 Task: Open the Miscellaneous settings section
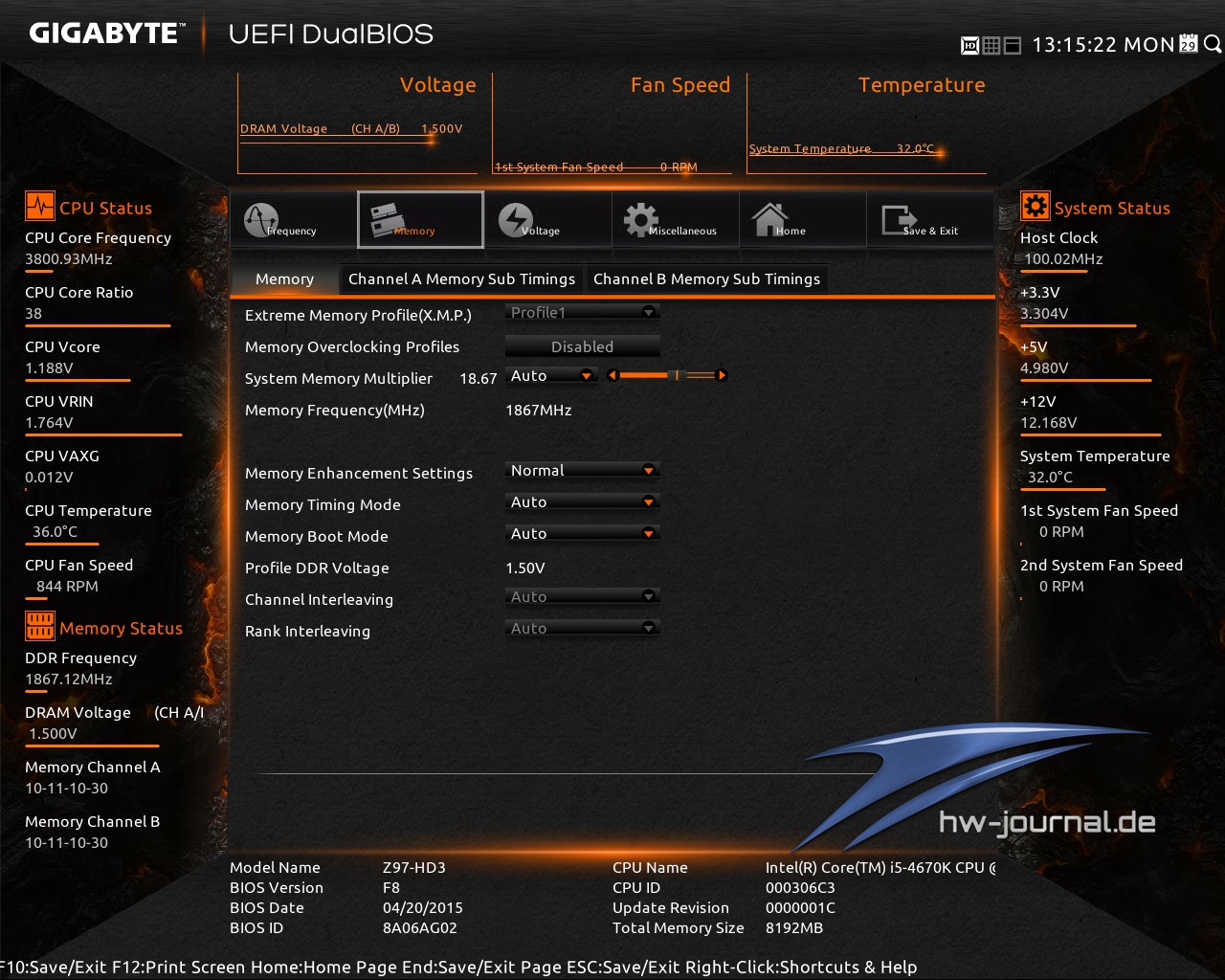coord(674,219)
